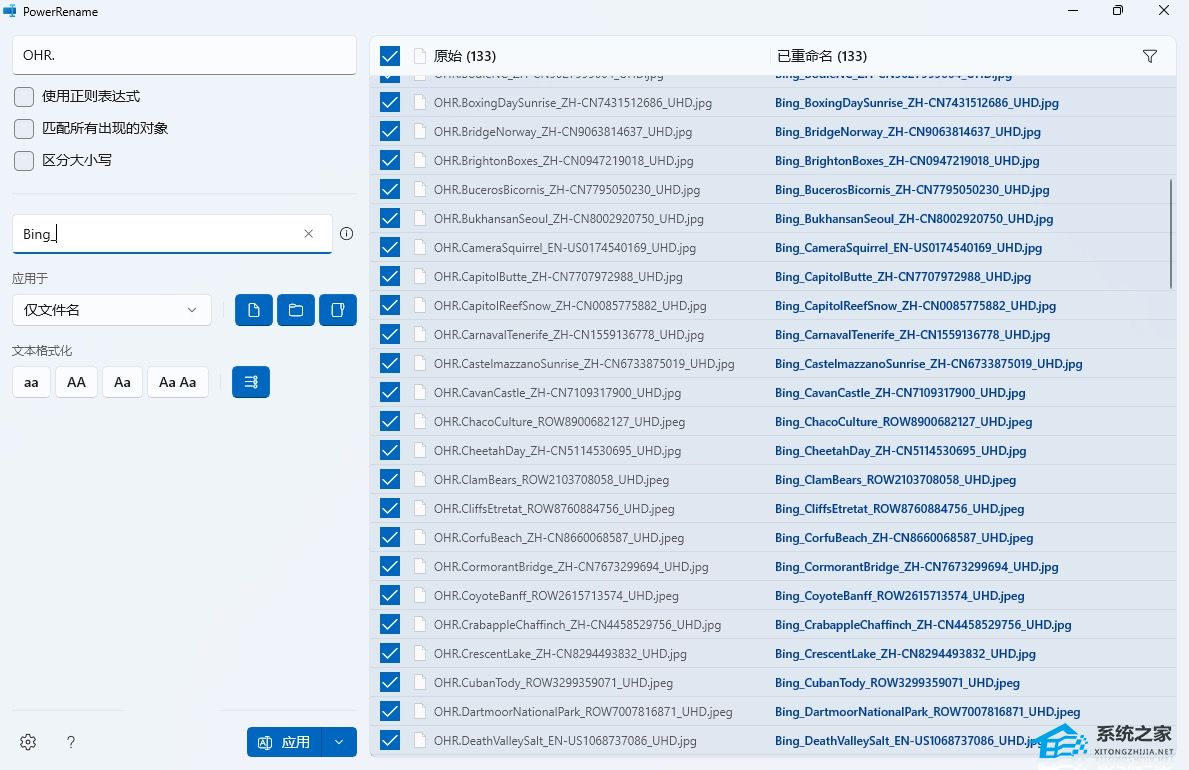1189x770 pixels.
Task: Enable the 匹配所有出现的对象 checkbox
Action: [x=24, y=128]
